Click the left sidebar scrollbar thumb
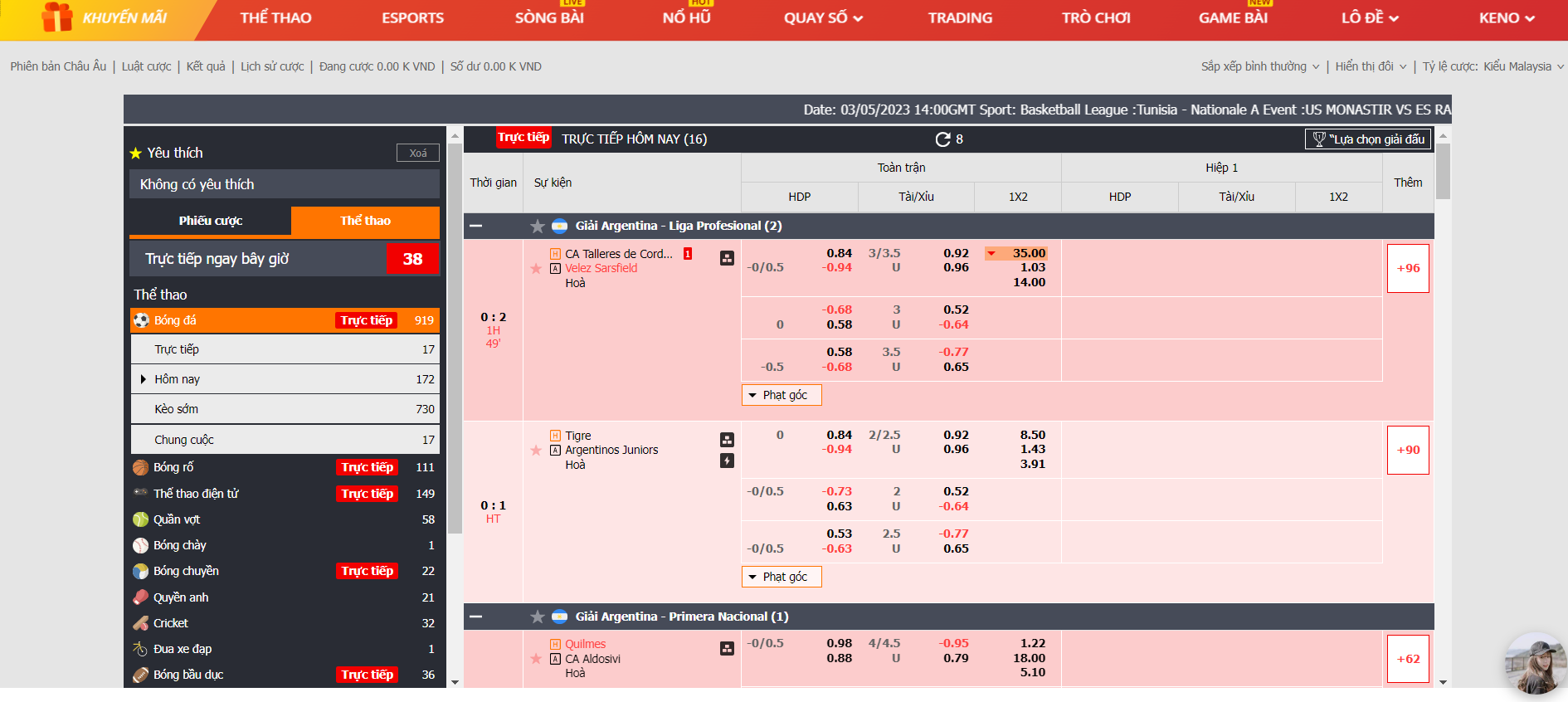This screenshot has height=702, width=1568. click(455, 339)
